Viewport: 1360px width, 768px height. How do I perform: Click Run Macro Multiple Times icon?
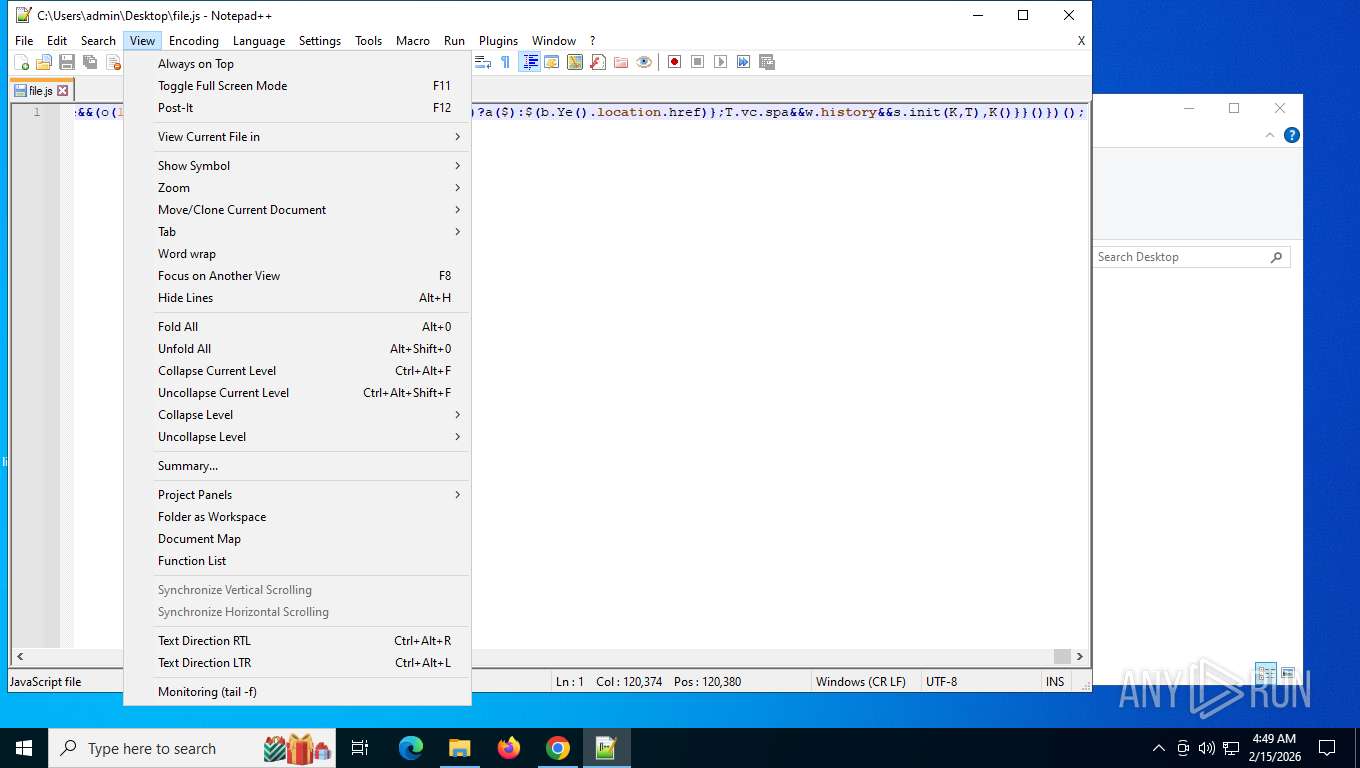pyautogui.click(x=743, y=62)
